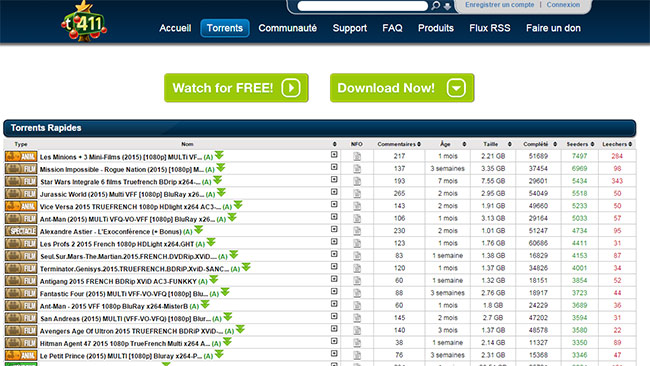Image resolution: width=650 pixels, height=366 pixels.
Task: Open the Communauté menu
Action: (x=287, y=28)
